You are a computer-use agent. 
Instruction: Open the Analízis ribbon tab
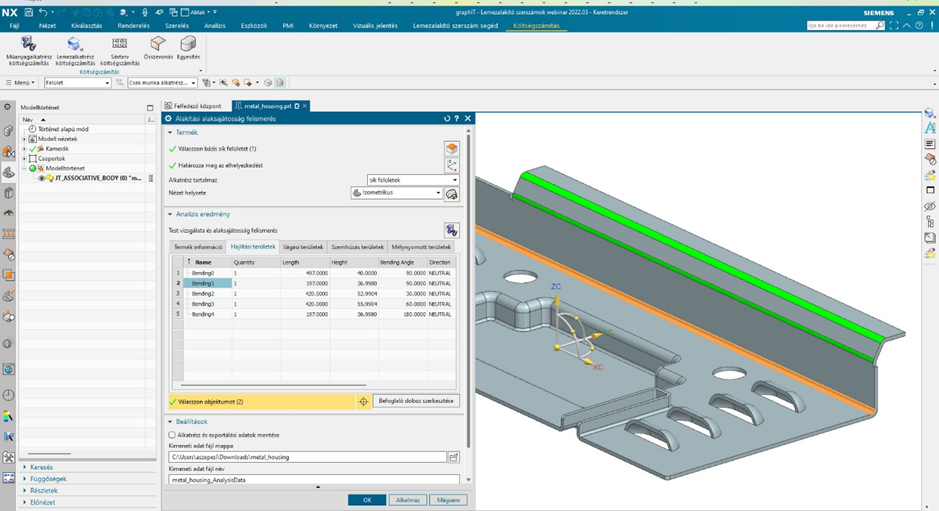pos(214,25)
